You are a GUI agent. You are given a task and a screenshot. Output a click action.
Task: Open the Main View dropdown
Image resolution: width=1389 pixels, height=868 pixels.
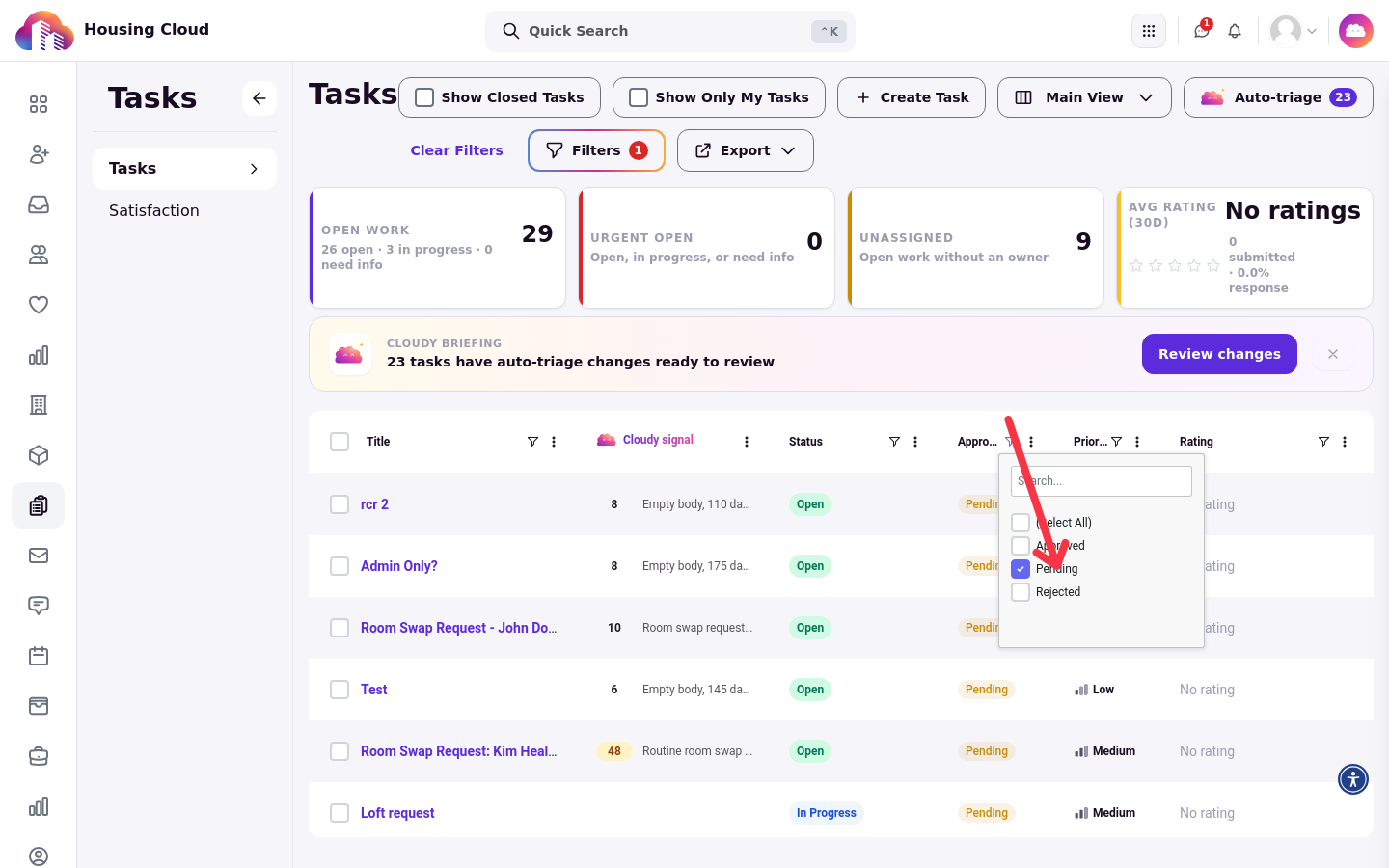1084,97
